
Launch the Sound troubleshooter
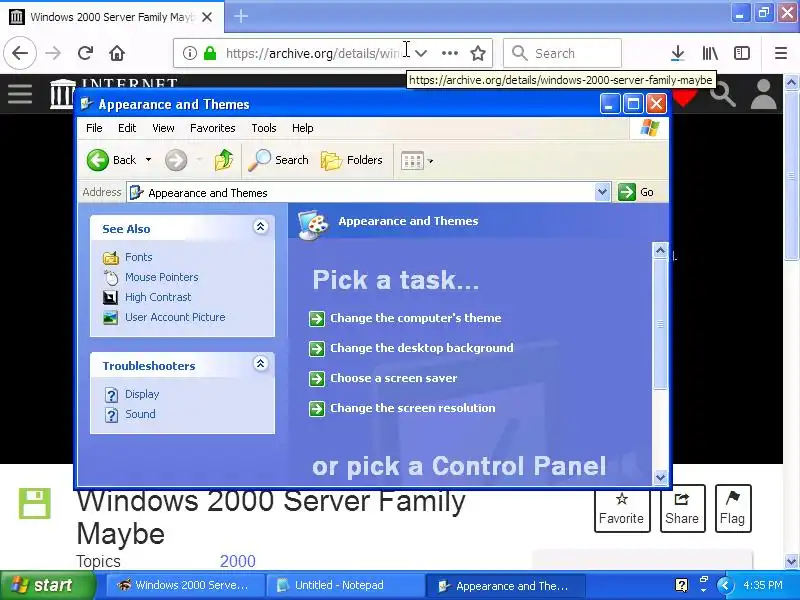tap(140, 414)
